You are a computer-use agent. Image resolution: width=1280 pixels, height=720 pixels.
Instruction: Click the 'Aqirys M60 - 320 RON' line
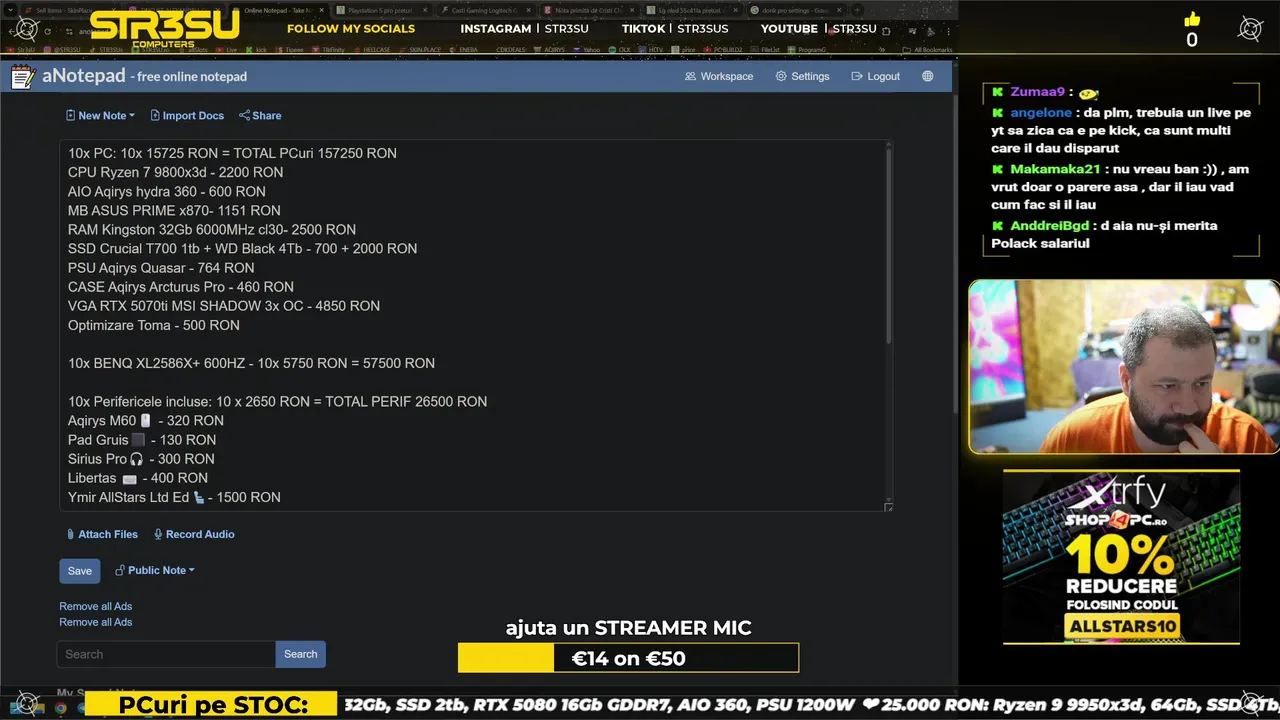point(146,421)
